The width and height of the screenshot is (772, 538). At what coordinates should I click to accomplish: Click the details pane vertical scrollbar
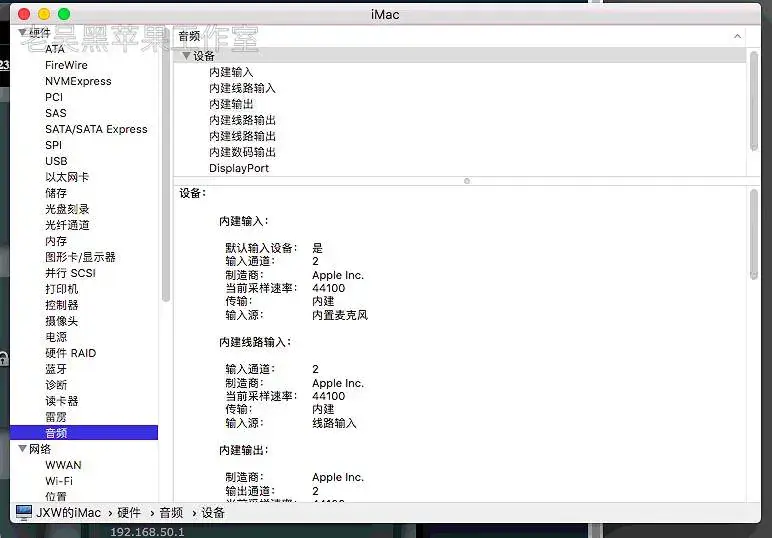pos(753,234)
